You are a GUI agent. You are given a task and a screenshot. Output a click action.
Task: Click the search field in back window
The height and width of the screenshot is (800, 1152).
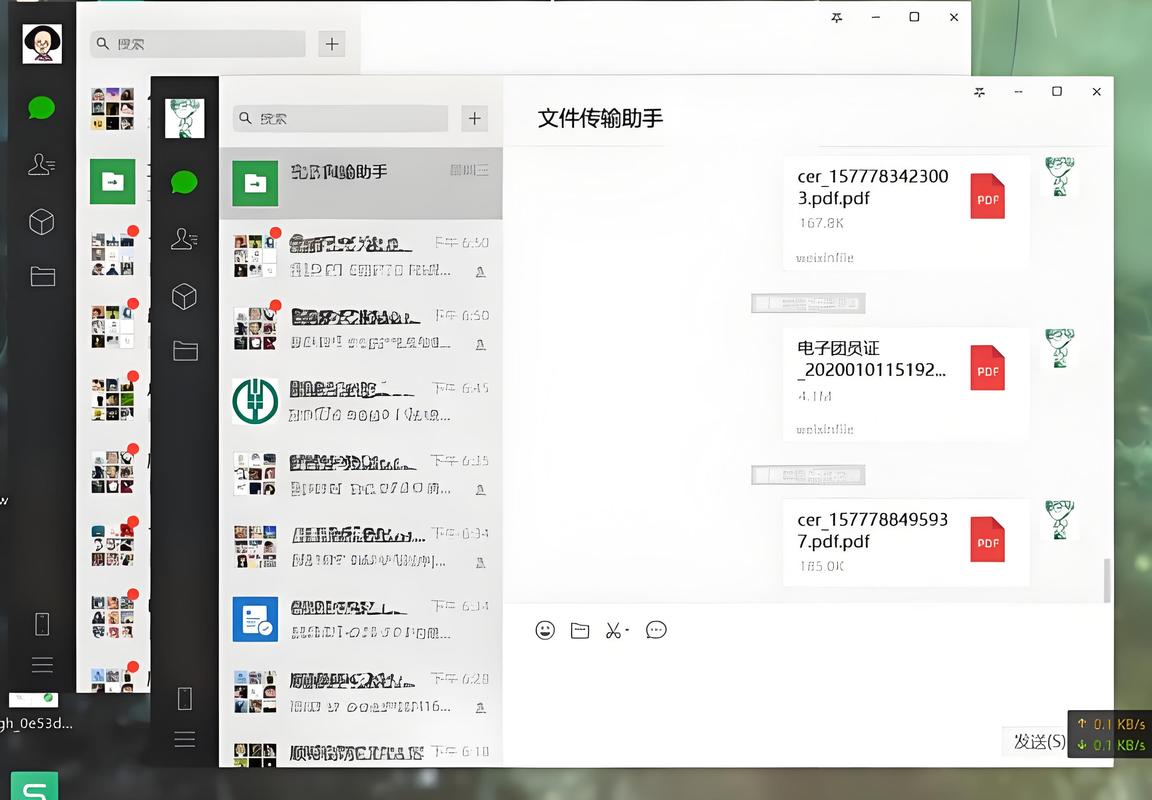[198, 44]
